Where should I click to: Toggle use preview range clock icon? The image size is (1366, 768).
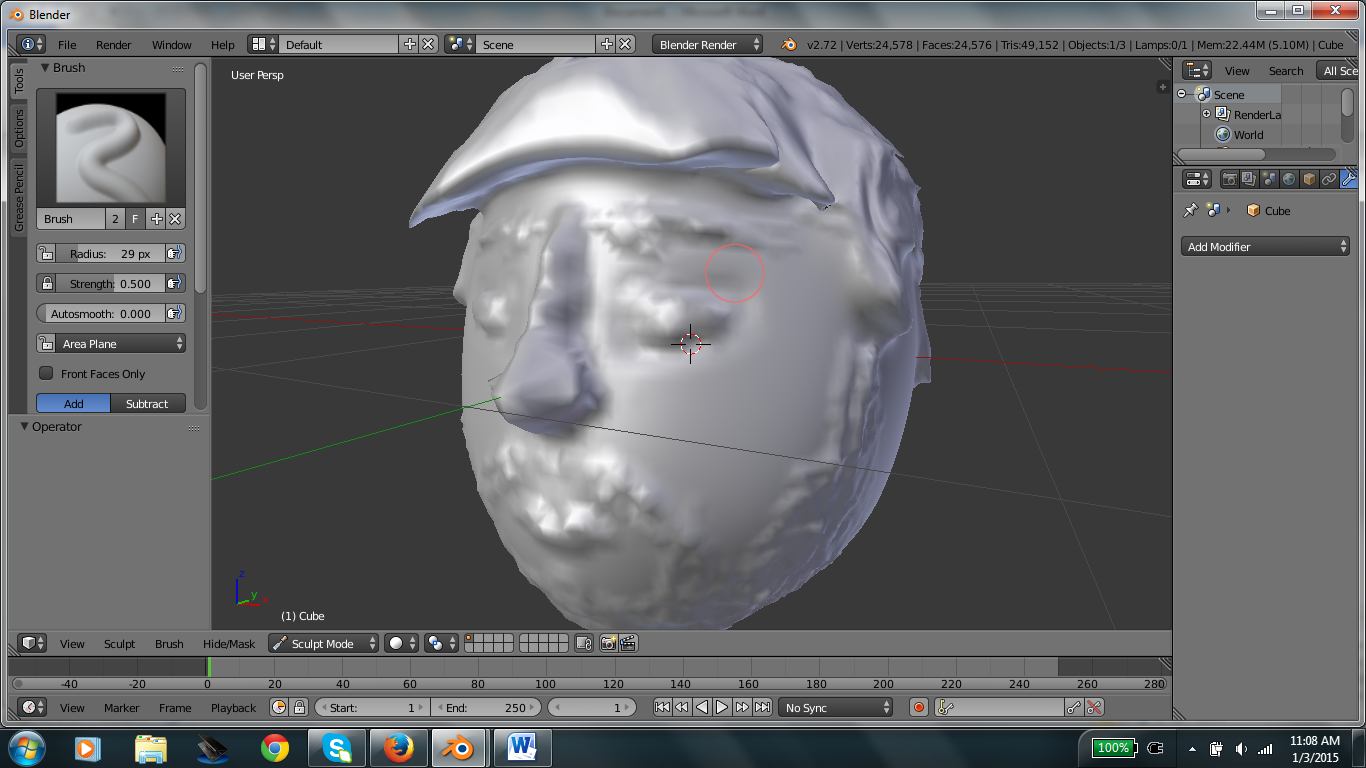279,707
